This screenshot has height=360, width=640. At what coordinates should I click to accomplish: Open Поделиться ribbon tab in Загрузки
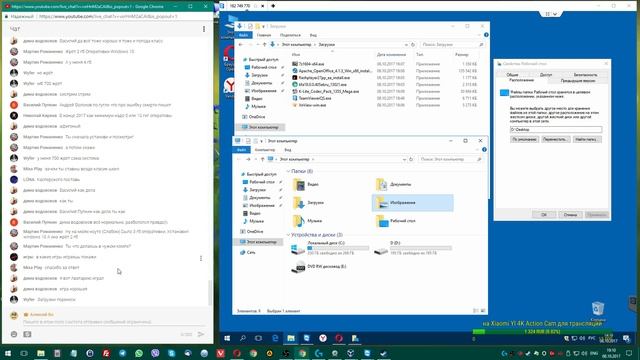pyautogui.click(x=290, y=35)
